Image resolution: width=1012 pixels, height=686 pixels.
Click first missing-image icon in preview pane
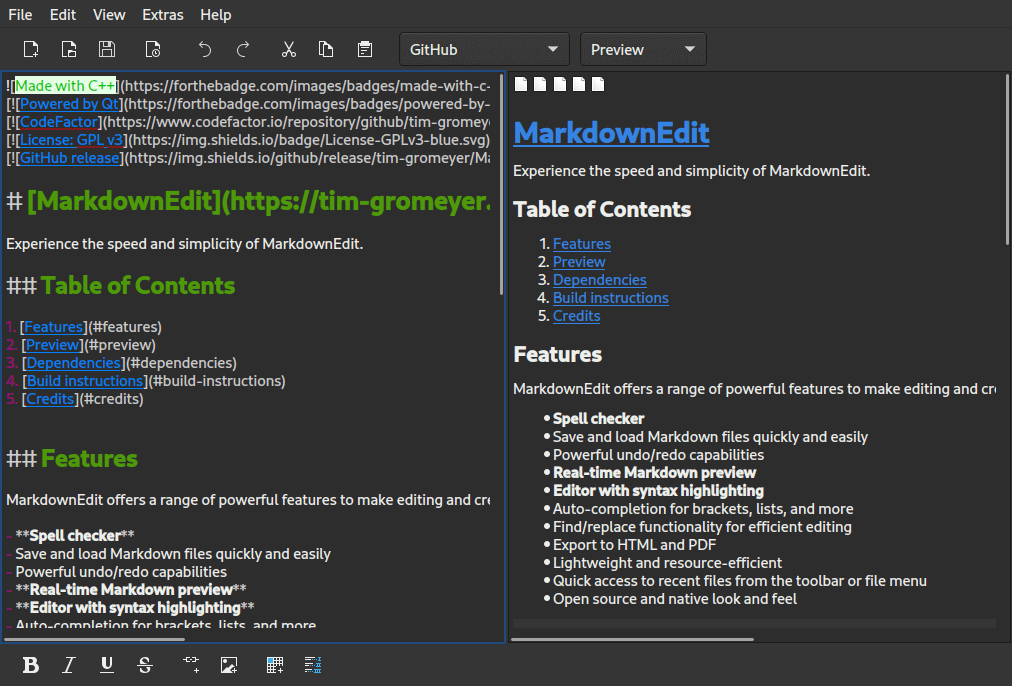coord(521,85)
